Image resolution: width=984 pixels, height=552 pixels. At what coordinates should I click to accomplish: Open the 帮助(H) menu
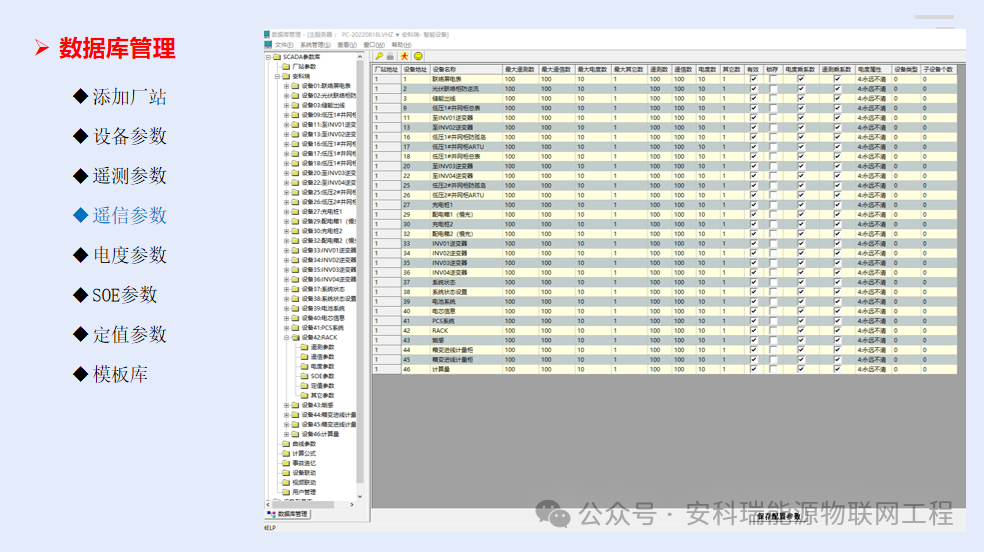coord(401,45)
